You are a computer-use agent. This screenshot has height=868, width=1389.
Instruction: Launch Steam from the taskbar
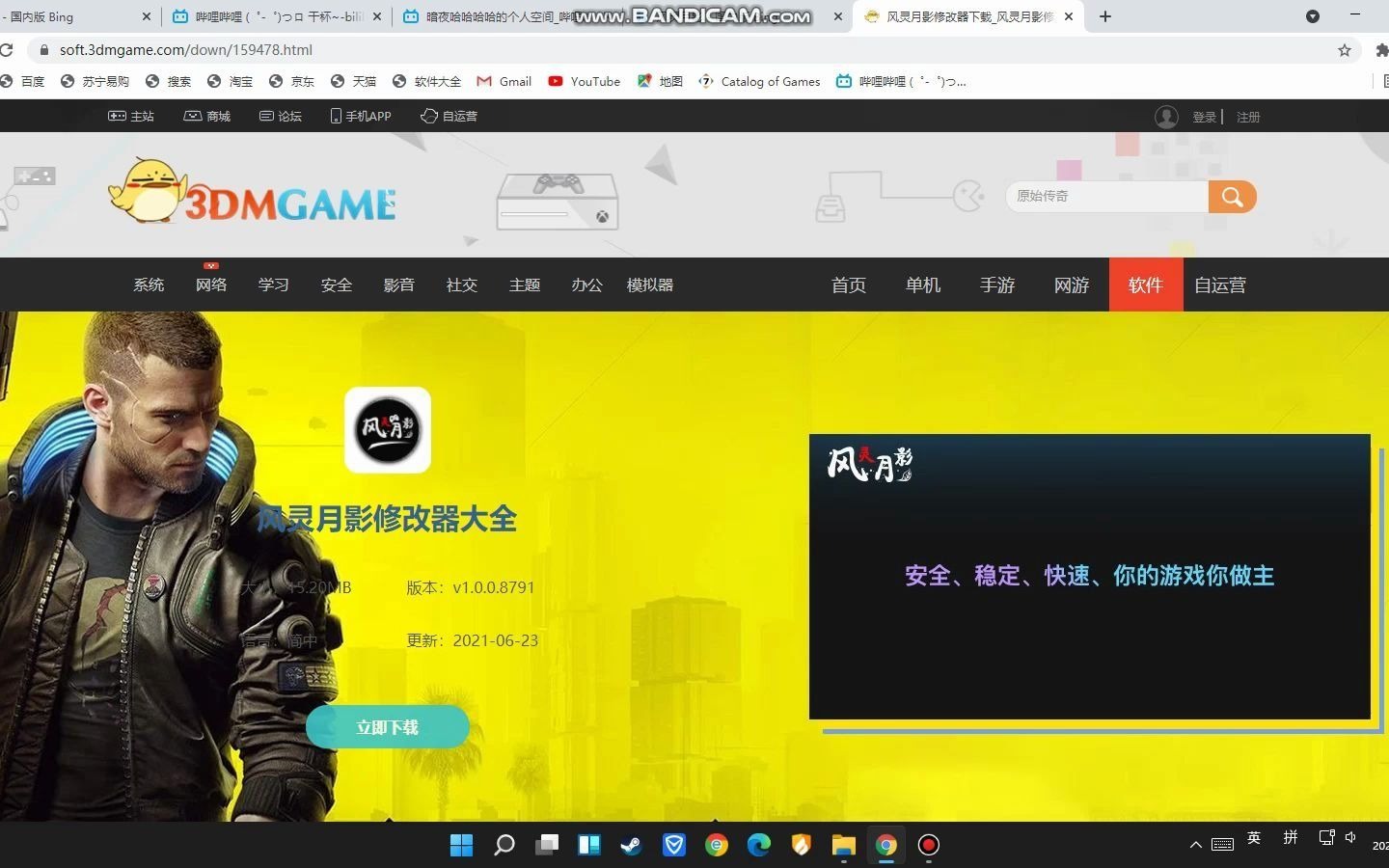coord(631,845)
